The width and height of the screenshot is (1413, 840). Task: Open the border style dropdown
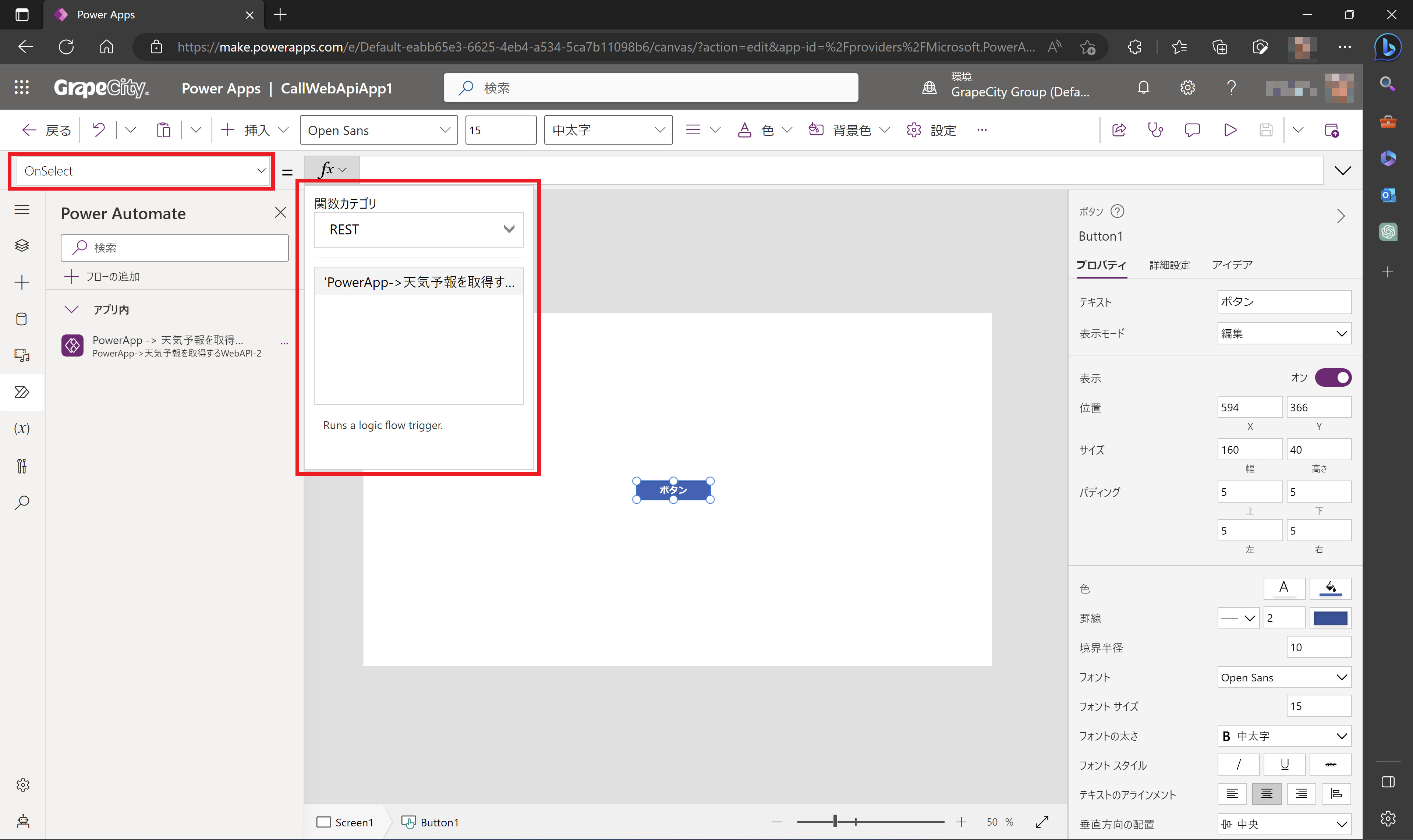point(1238,618)
